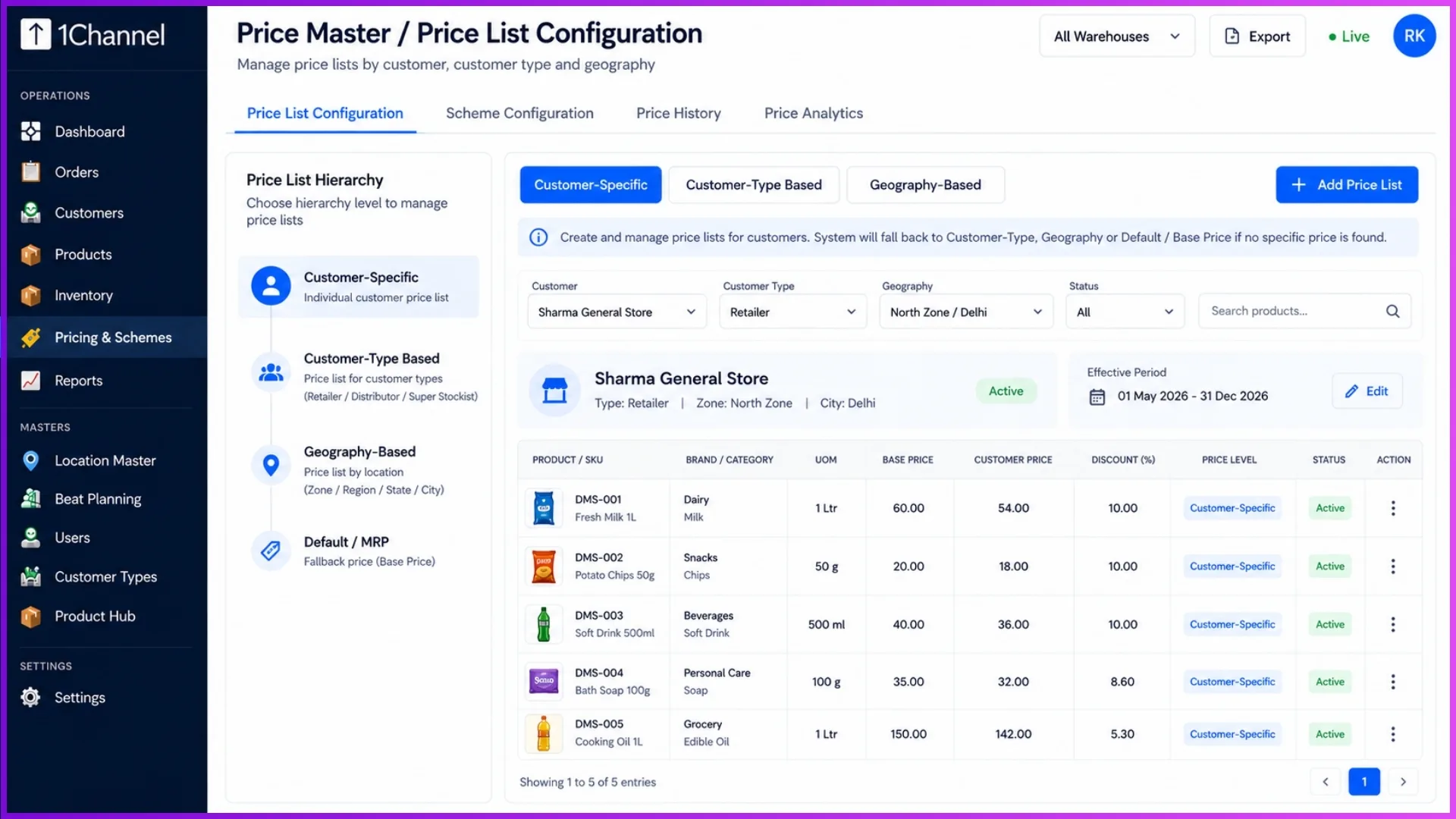Screen dimensions: 1456x819
Task: Open the Users master
Action: [x=72, y=538]
